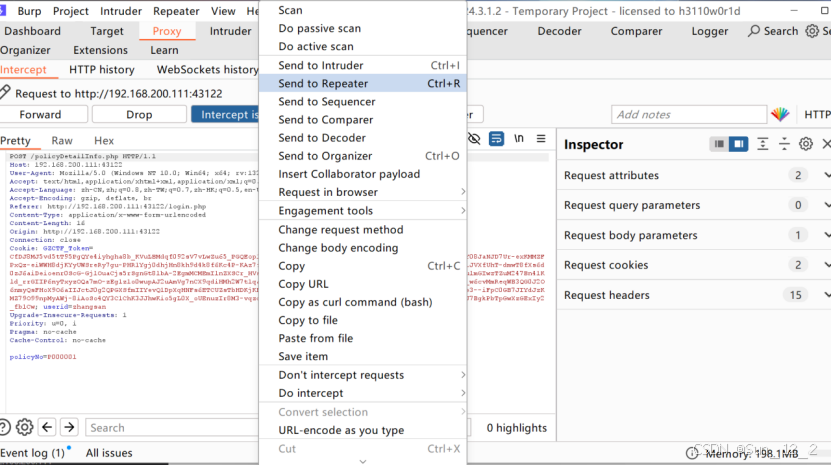The width and height of the screenshot is (831, 465).
Task: Select Insert Collaborator payload
Action: 363,174
